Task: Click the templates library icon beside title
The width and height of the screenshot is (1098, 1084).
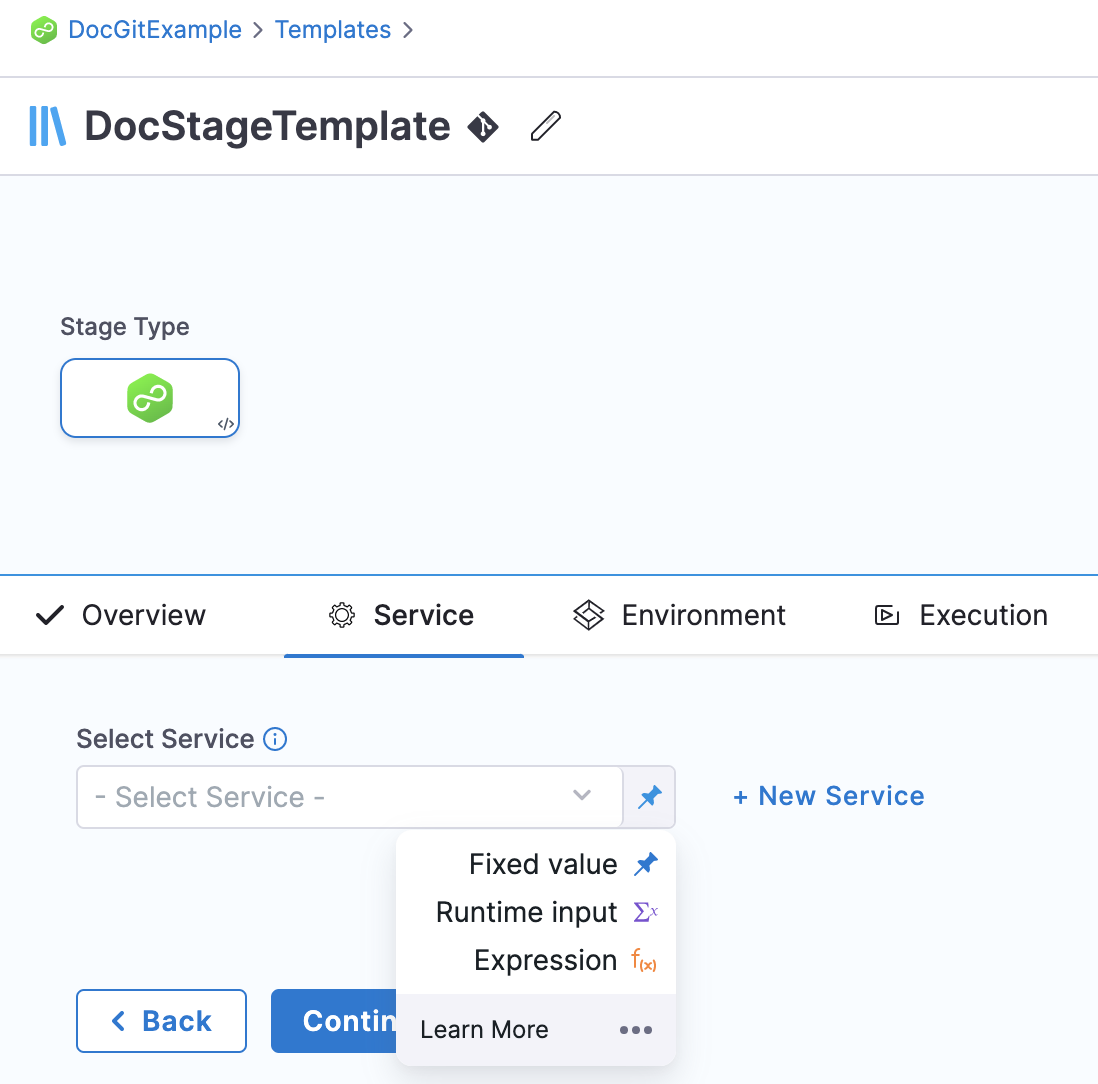Action: (48, 127)
